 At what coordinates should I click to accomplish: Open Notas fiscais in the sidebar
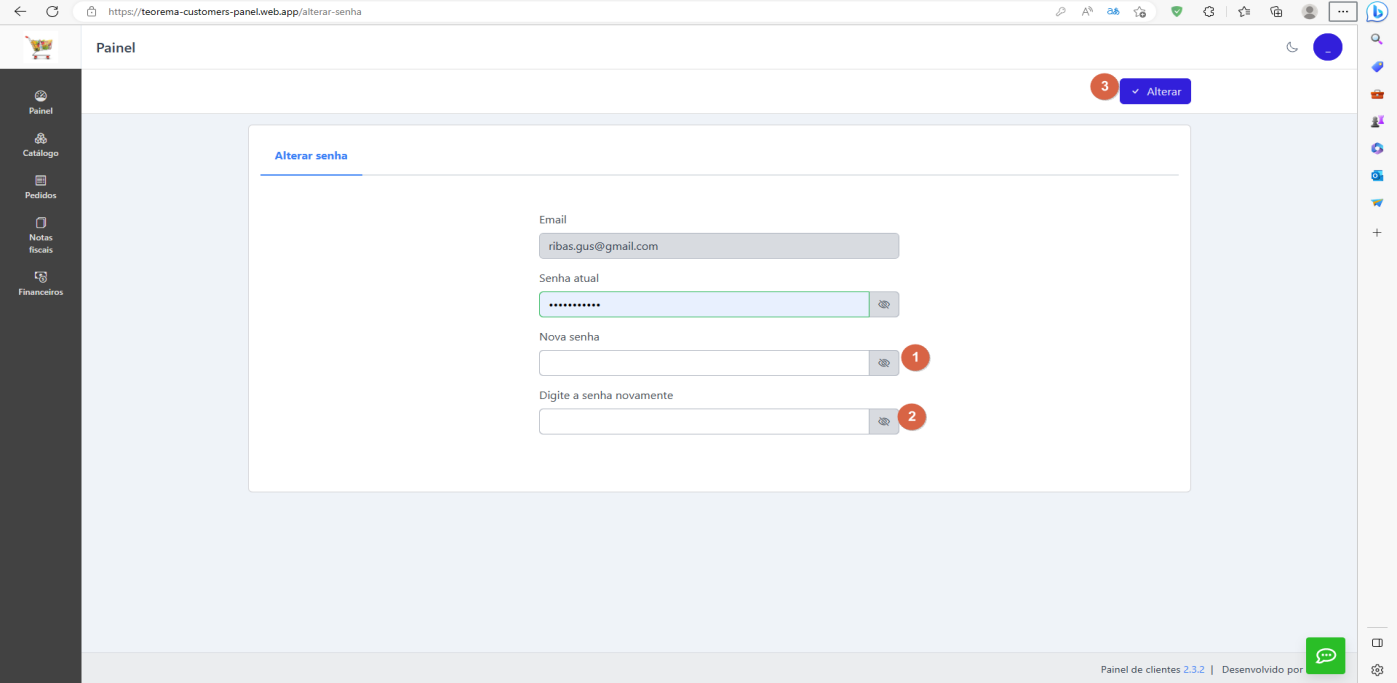pyautogui.click(x=40, y=235)
